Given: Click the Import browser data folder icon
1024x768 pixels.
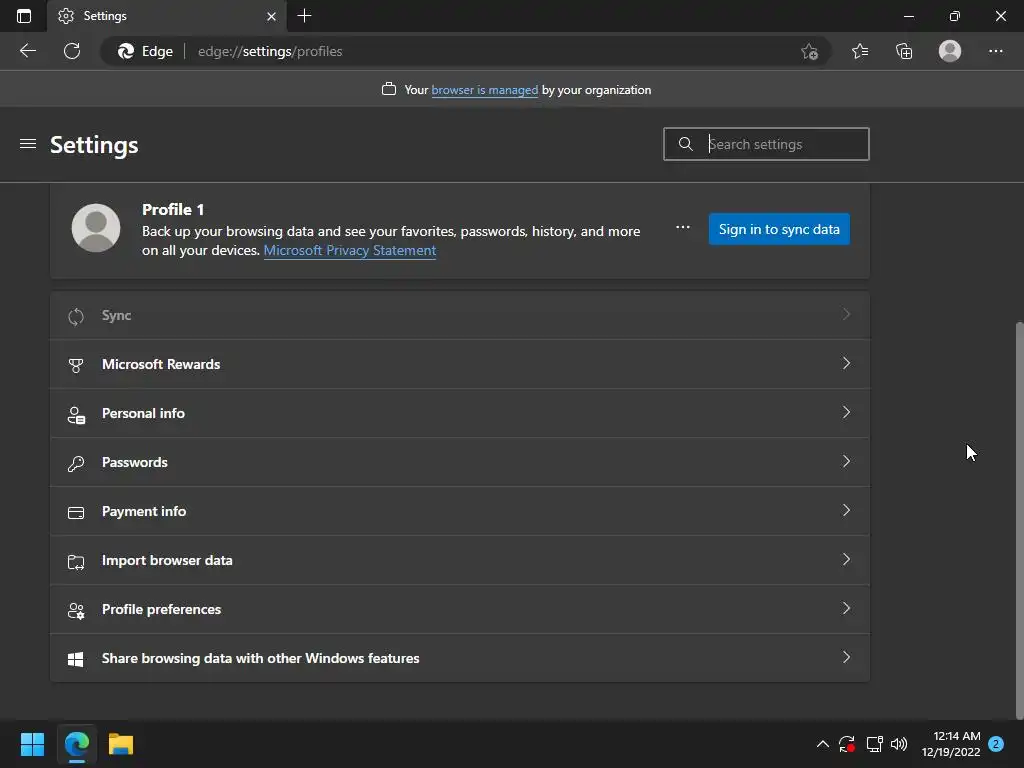Looking at the screenshot, I should [x=76, y=562].
